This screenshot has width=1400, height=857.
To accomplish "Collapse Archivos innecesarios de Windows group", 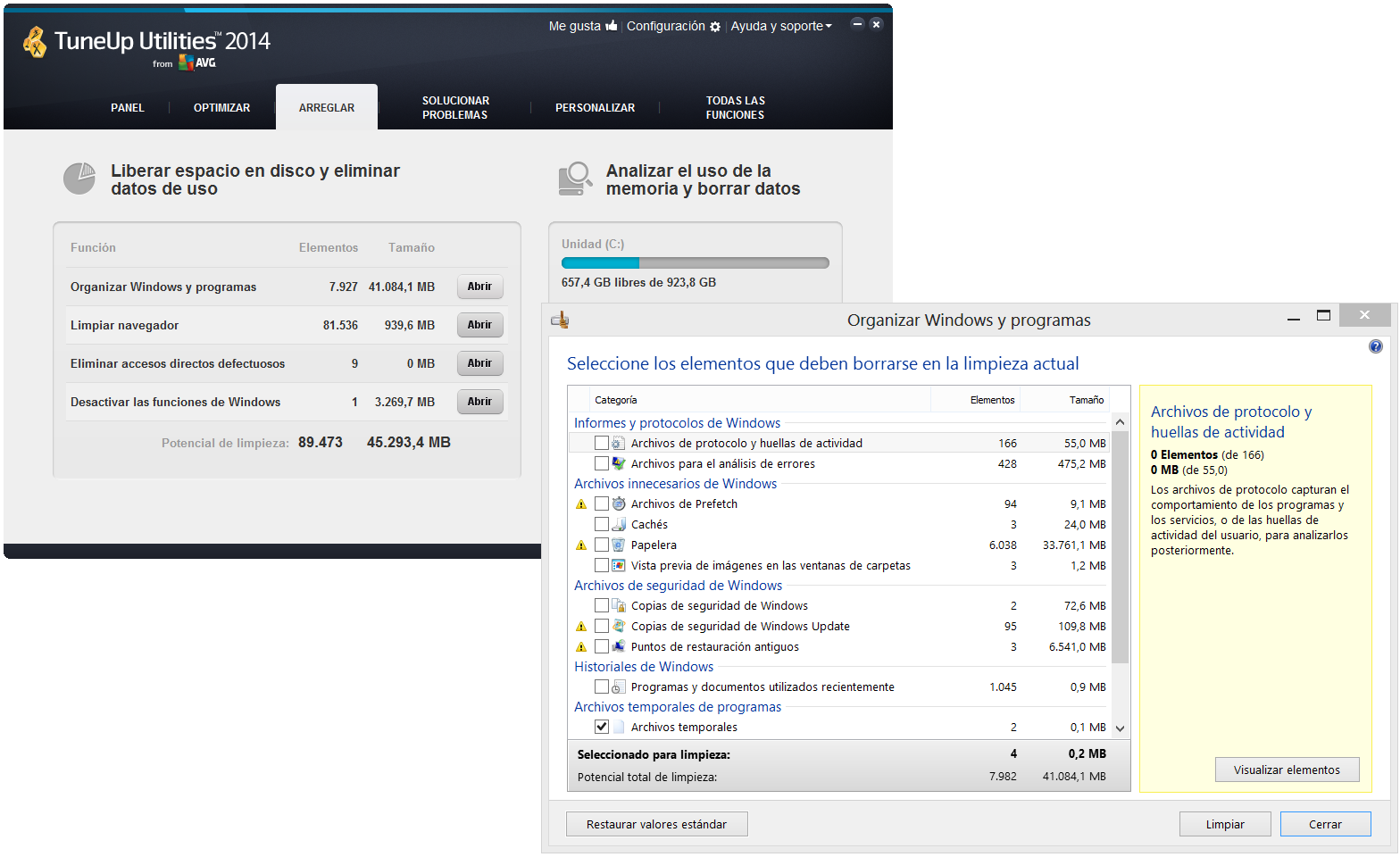I will (x=675, y=484).
